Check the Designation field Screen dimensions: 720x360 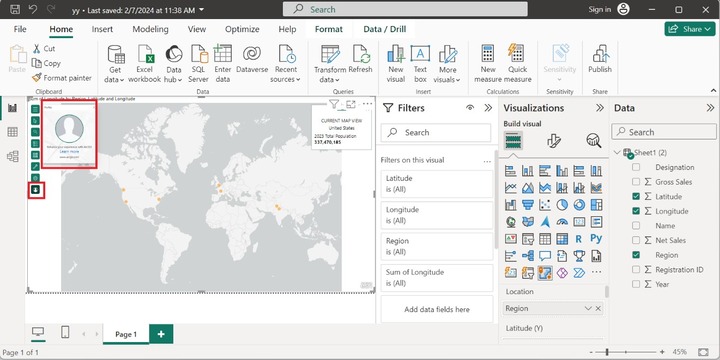click(x=636, y=168)
